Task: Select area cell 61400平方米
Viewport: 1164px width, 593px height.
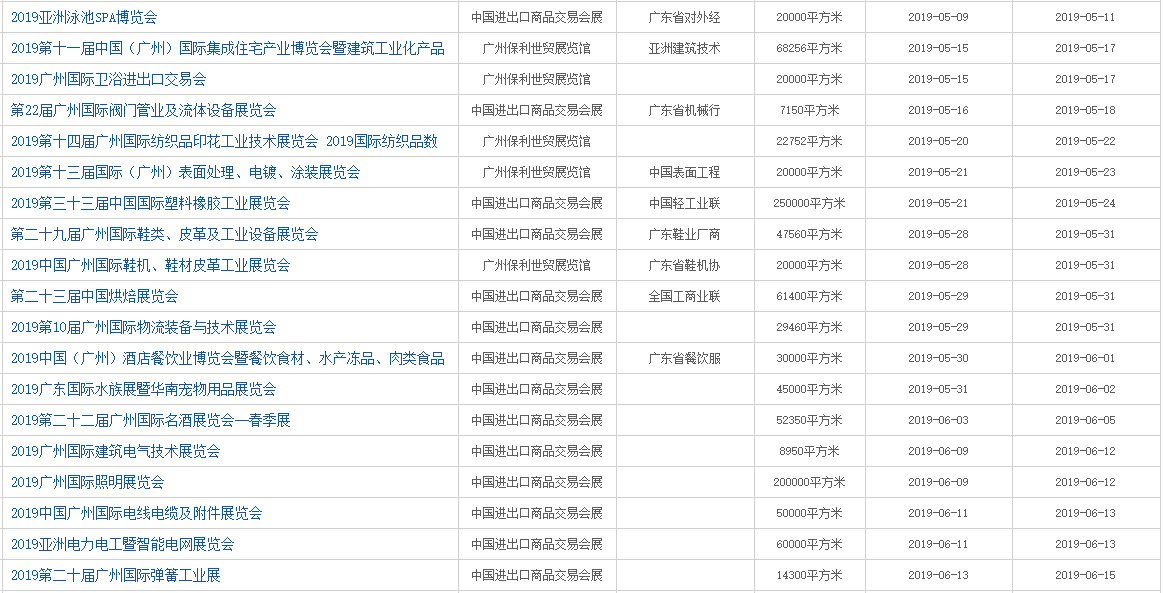Action: [809, 296]
